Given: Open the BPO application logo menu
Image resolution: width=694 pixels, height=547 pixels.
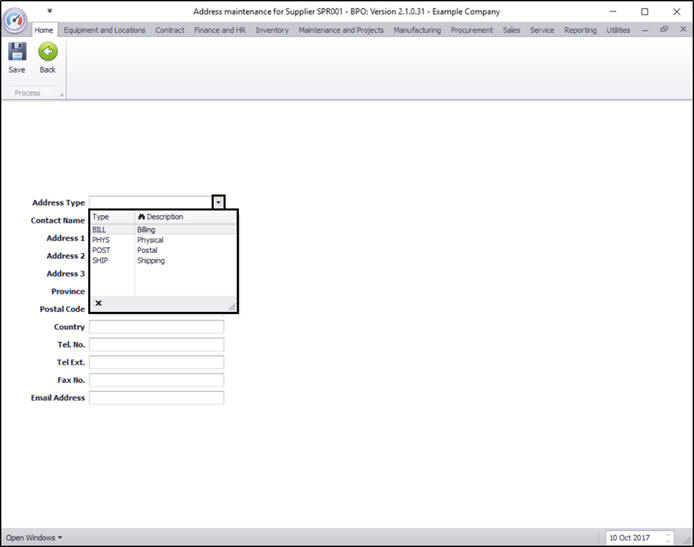Looking at the screenshot, I should tap(15, 20).
